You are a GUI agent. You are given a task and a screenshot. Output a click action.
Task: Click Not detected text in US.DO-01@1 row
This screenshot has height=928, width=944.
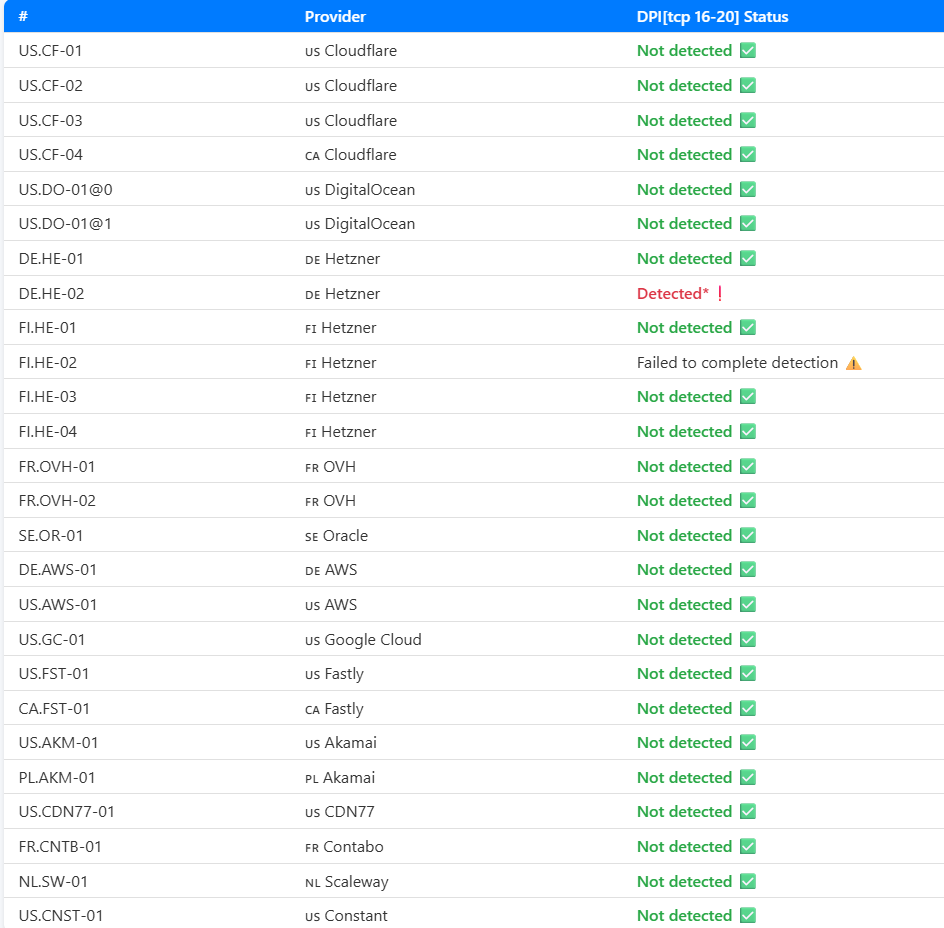click(684, 224)
